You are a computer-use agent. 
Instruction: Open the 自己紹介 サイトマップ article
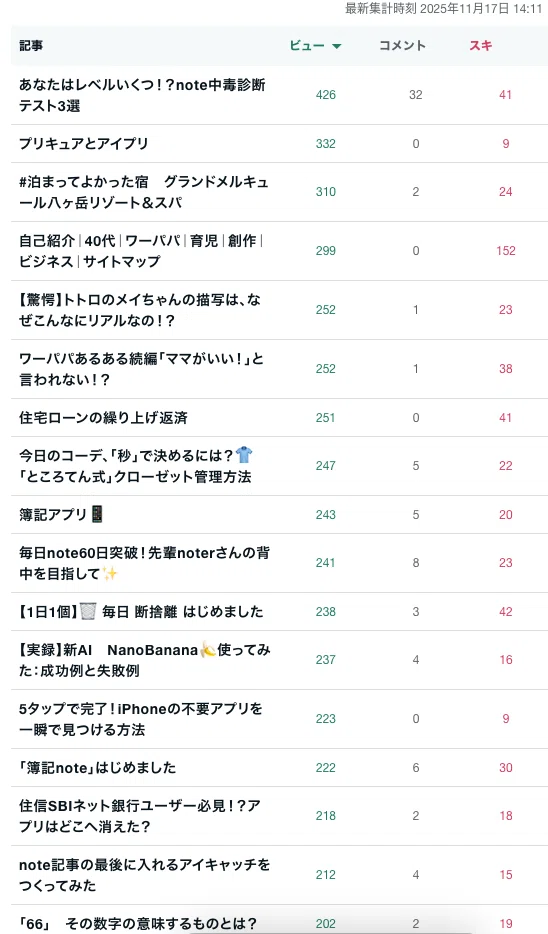141,251
